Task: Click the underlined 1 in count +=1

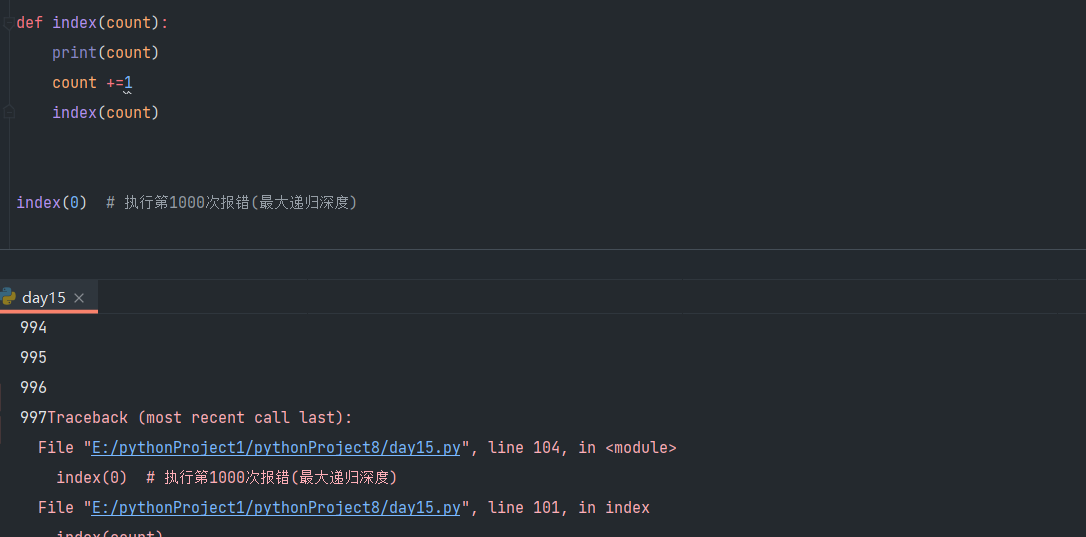Action: point(128,83)
